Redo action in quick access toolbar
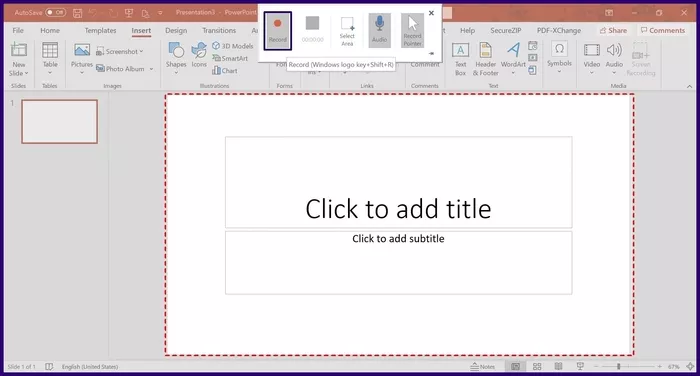Image resolution: width=700 pixels, height=376 pixels. point(113,13)
